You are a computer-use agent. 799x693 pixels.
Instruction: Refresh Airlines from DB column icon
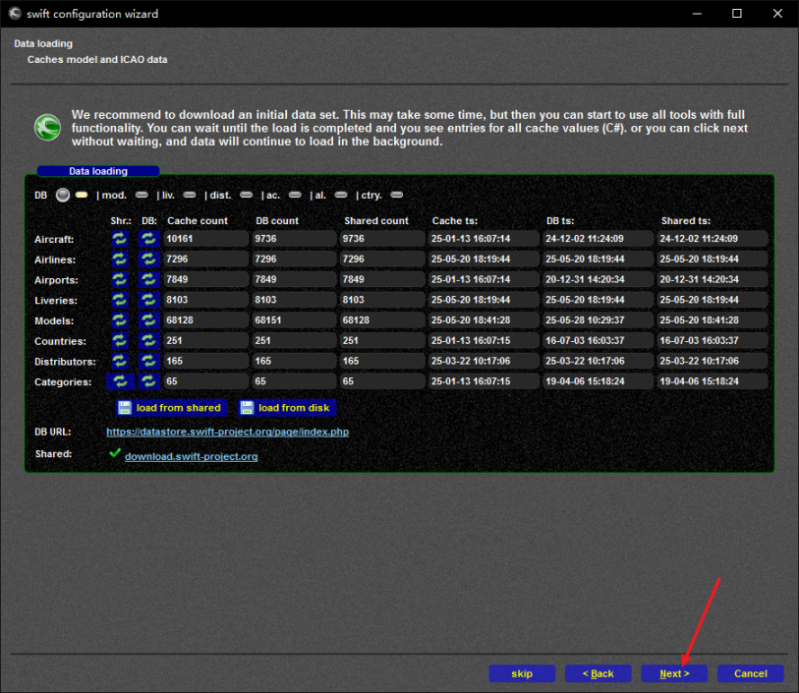pyautogui.click(x=149, y=259)
